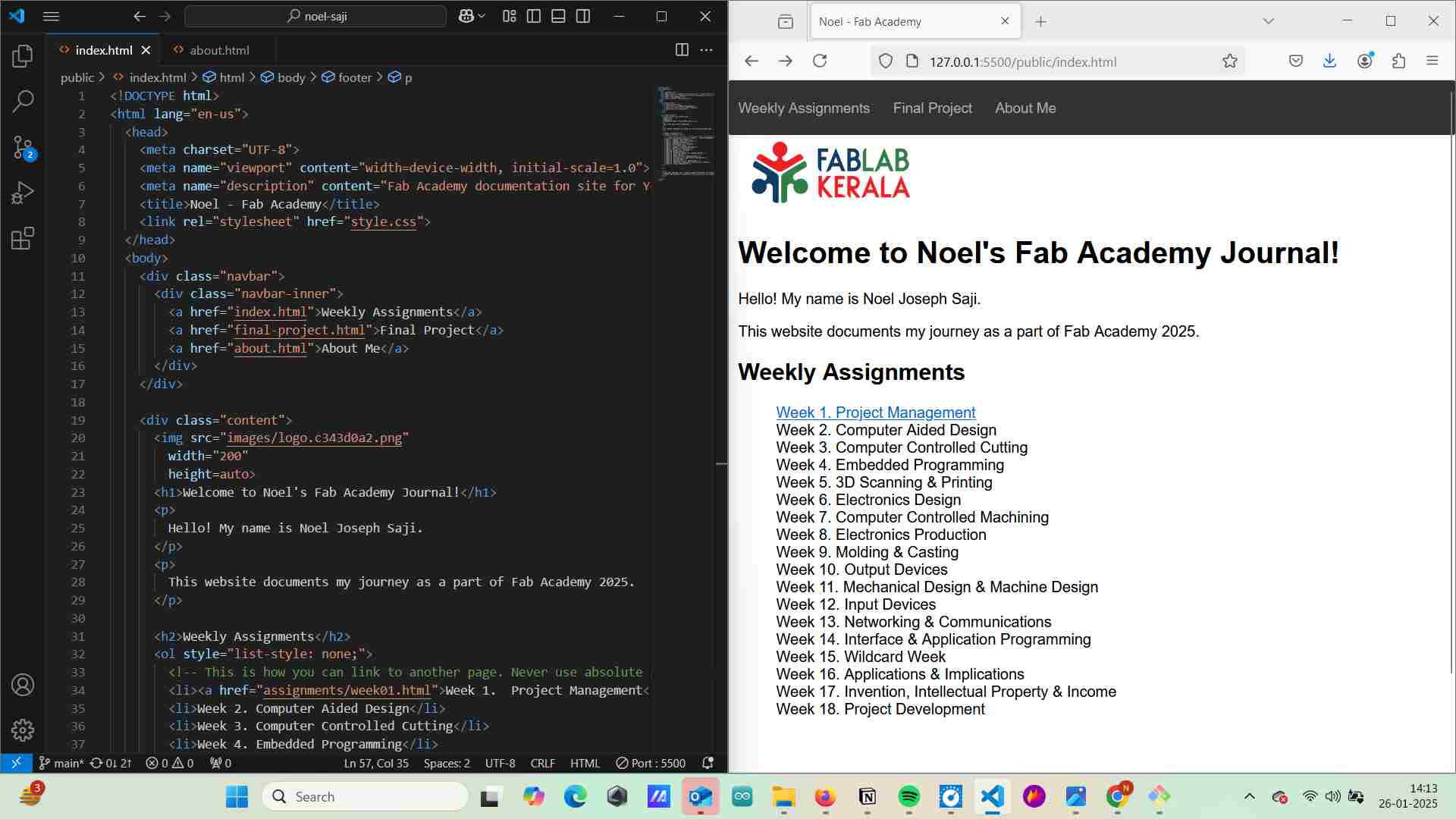Click the Week 1 Project Management link

[877, 412]
